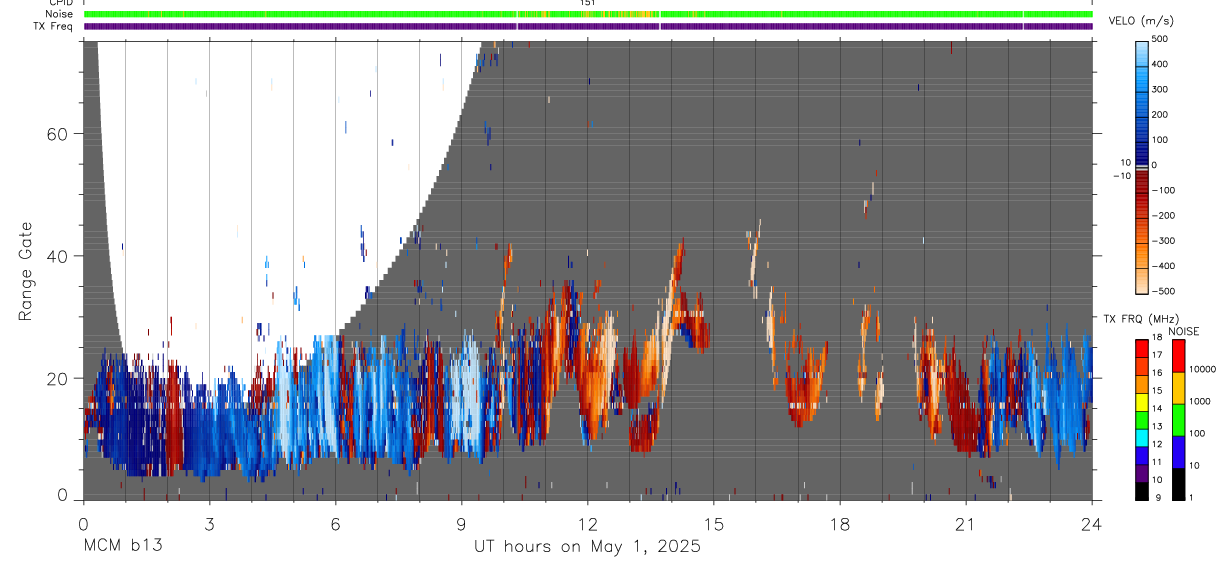
Task: Click the '15' tick on UT hours axis
Action: (714, 524)
